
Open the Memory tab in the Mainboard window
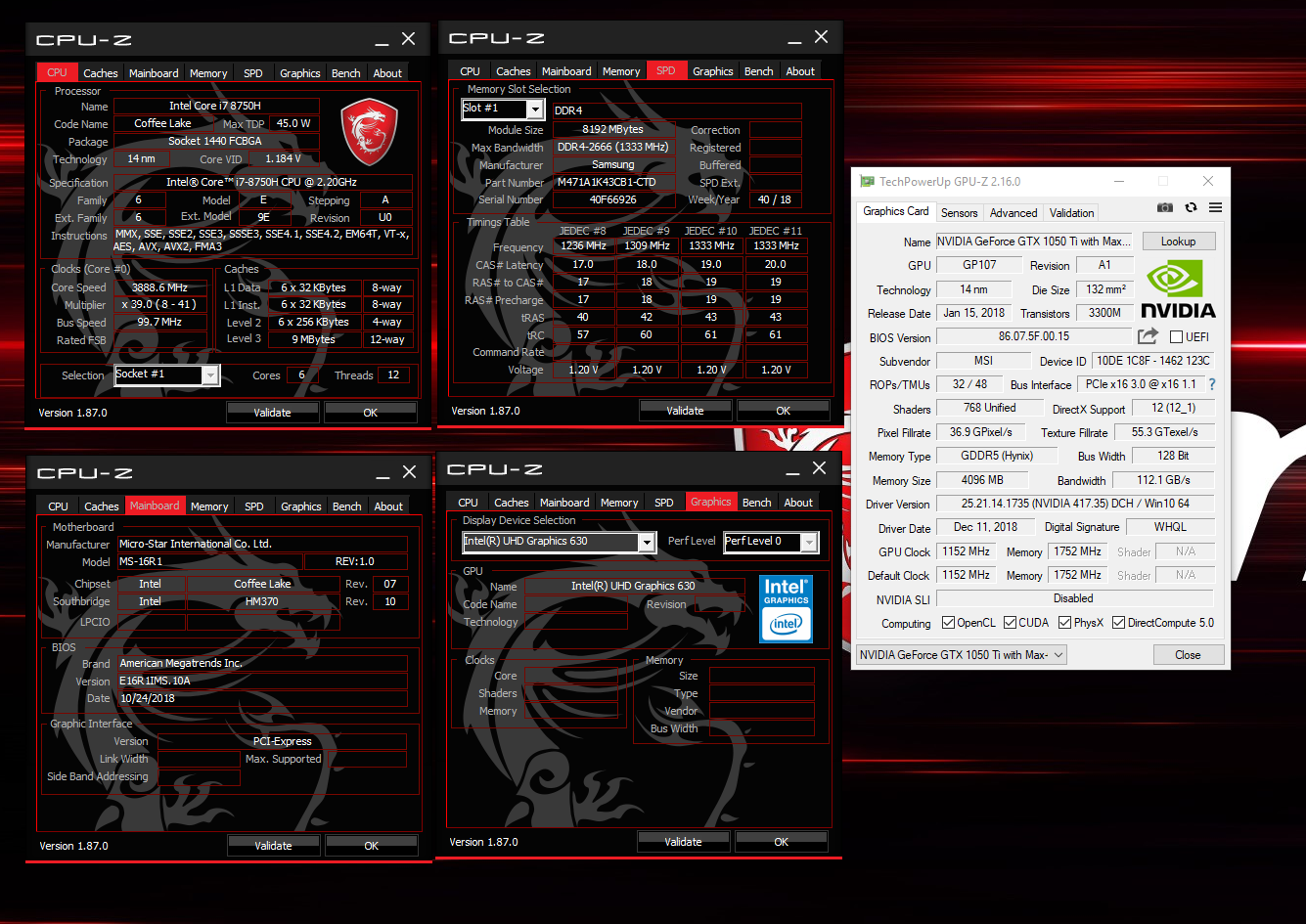[x=209, y=506]
